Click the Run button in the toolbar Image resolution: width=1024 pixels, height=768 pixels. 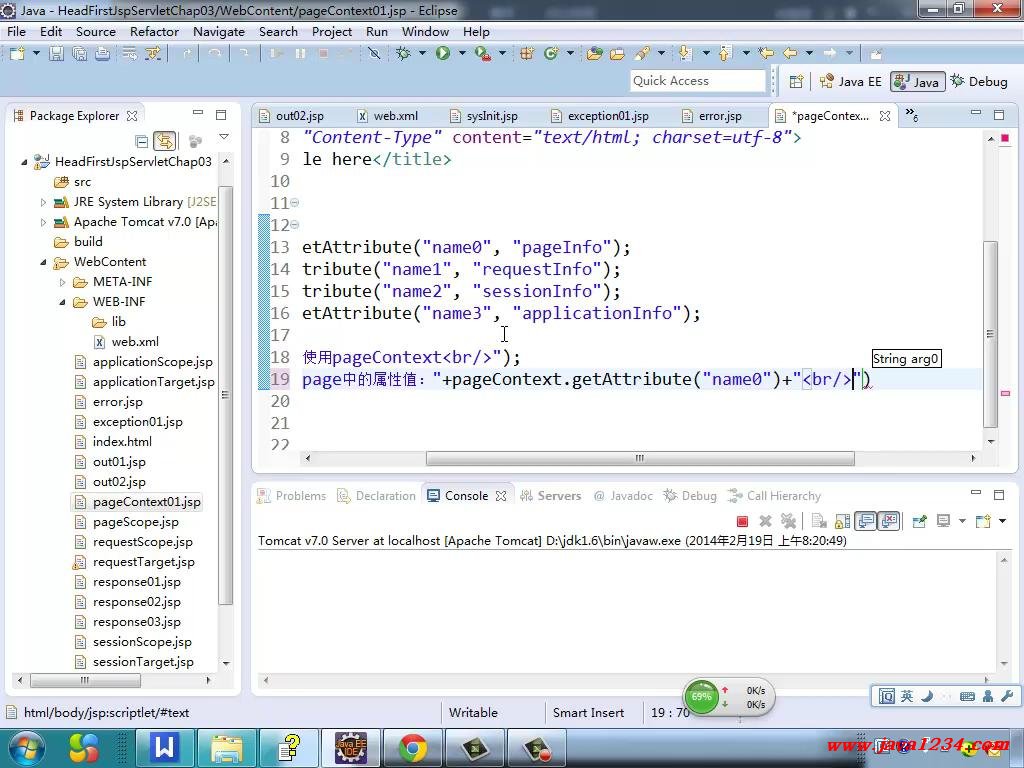pyautogui.click(x=442, y=54)
